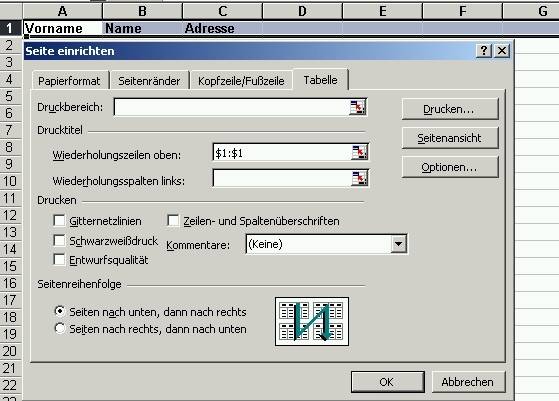The width and height of the screenshot is (559, 401).
Task: Click cell containing Adresse
Action: click(222, 29)
